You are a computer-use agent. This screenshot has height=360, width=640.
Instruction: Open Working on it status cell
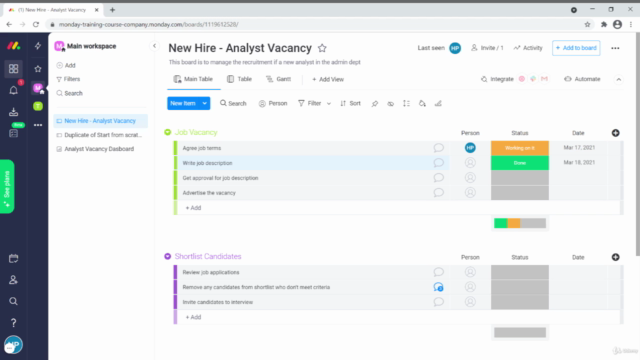(520, 148)
